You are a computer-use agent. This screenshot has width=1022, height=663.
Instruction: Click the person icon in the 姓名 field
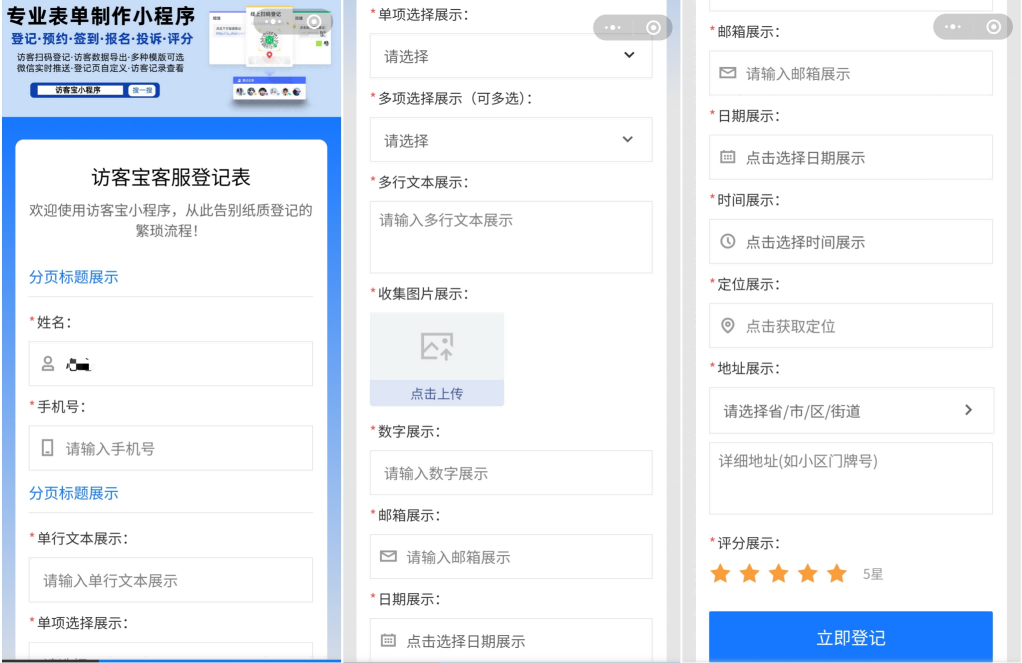pos(47,364)
